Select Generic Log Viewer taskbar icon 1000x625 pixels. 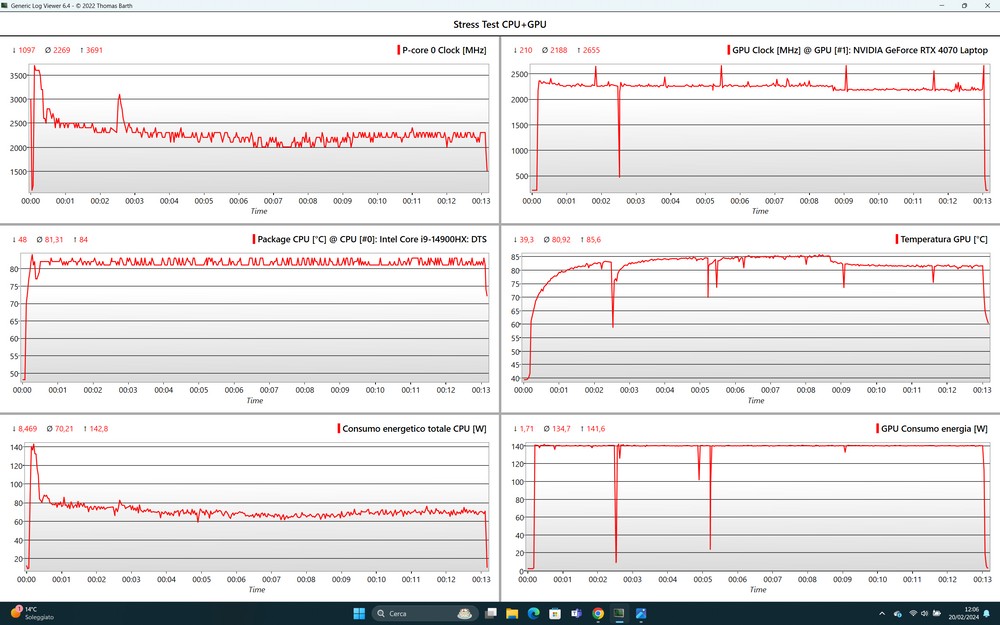(619, 613)
